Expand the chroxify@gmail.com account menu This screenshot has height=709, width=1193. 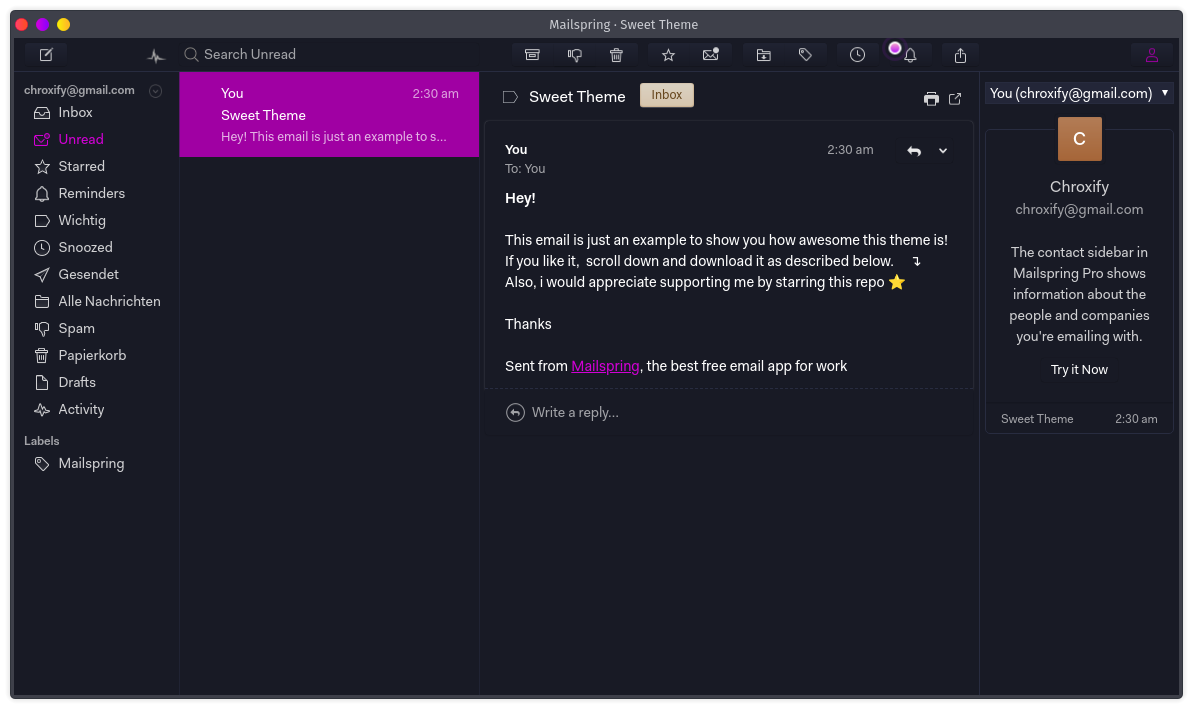[155, 91]
